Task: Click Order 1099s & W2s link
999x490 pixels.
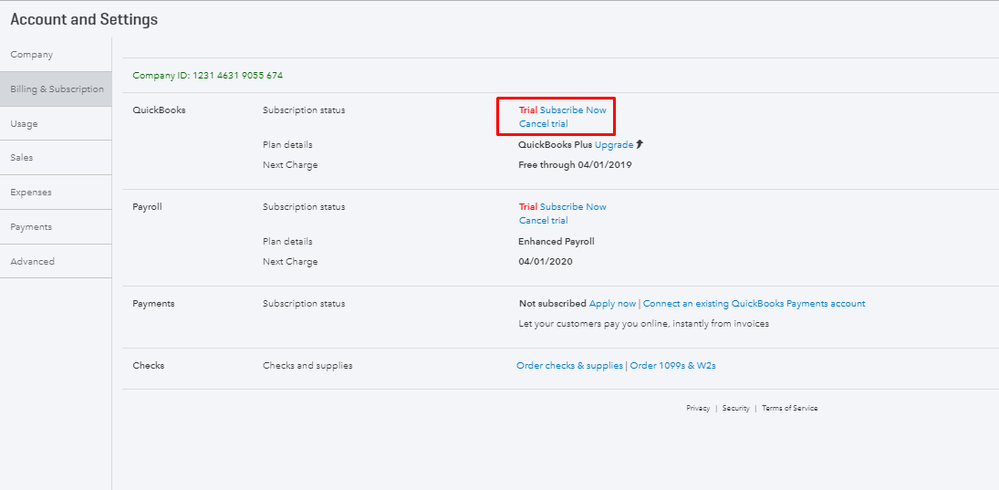Action: point(672,366)
